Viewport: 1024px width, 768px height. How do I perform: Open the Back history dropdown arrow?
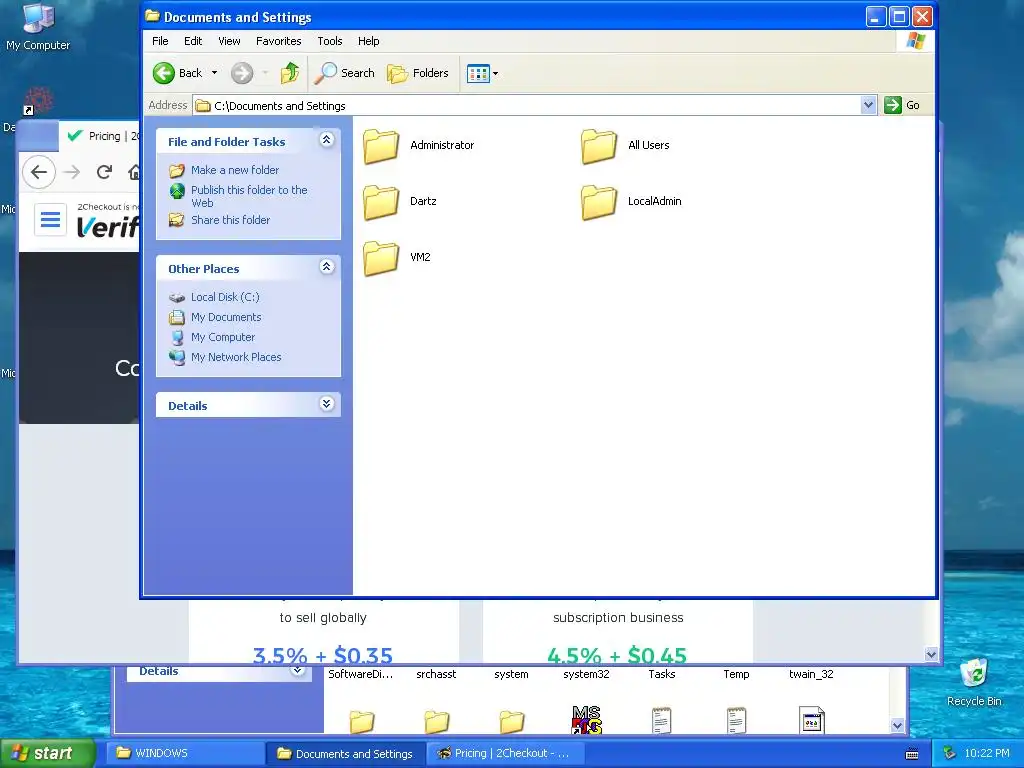click(x=214, y=73)
